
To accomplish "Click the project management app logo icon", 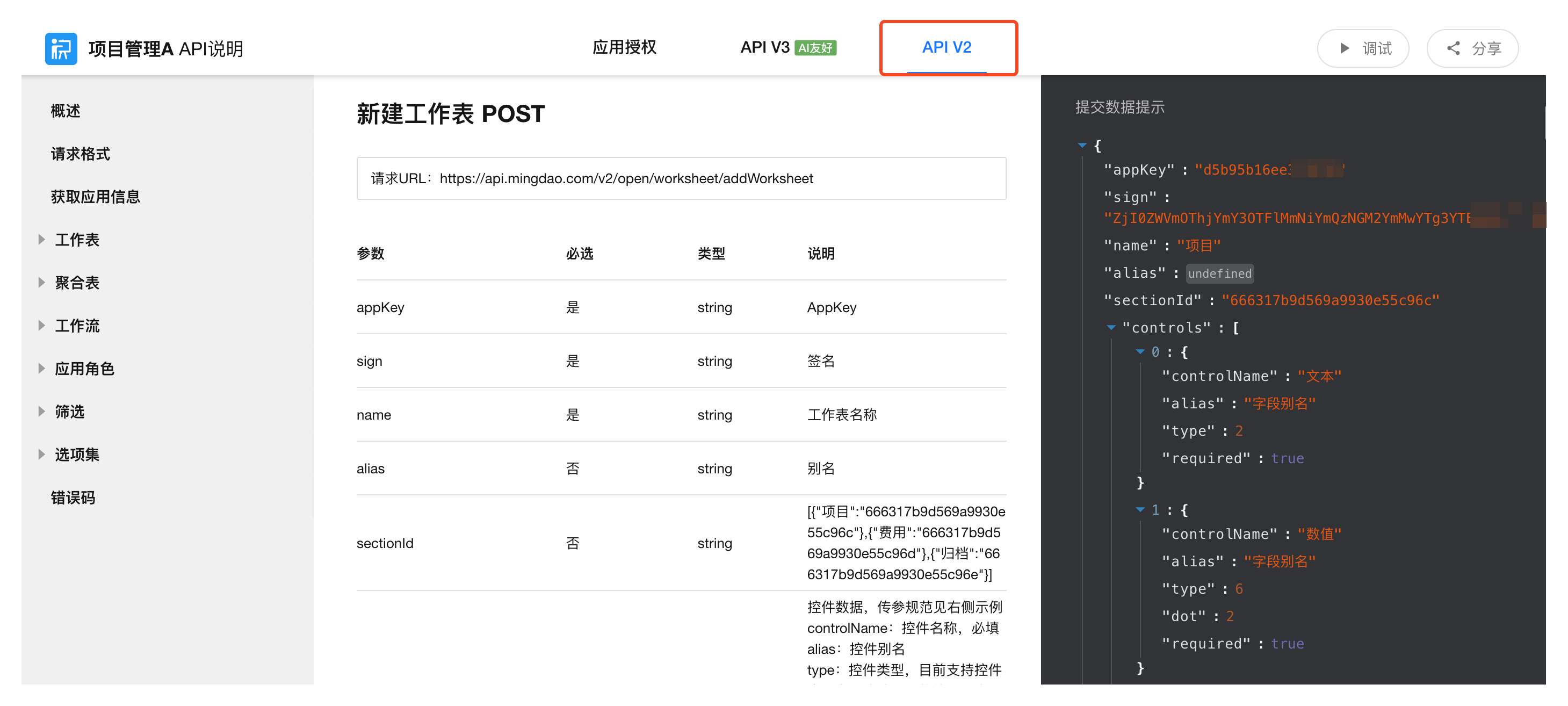I will pyautogui.click(x=61, y=48).
